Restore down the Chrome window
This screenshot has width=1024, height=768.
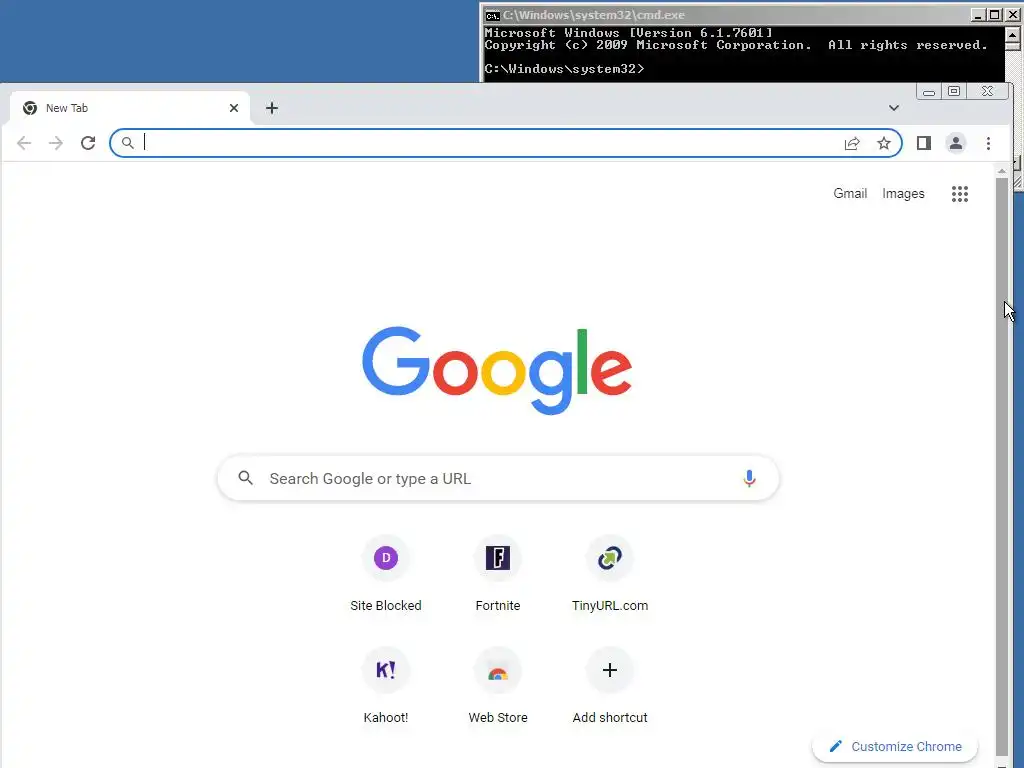954,91
